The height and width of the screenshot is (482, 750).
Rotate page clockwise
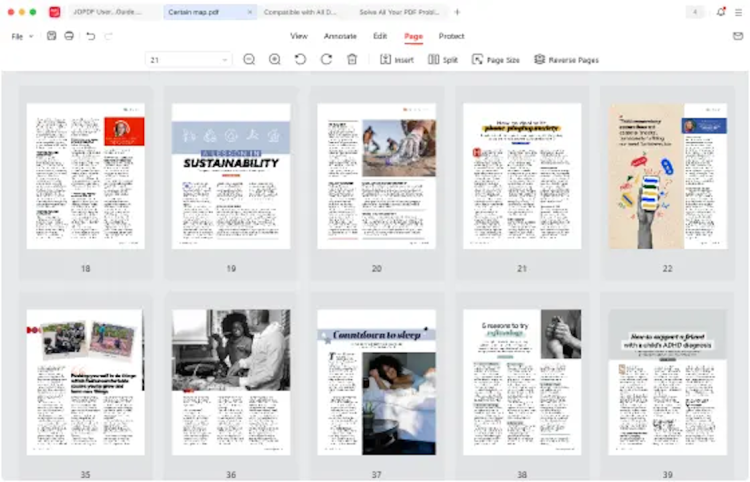[x=326, y=60]
